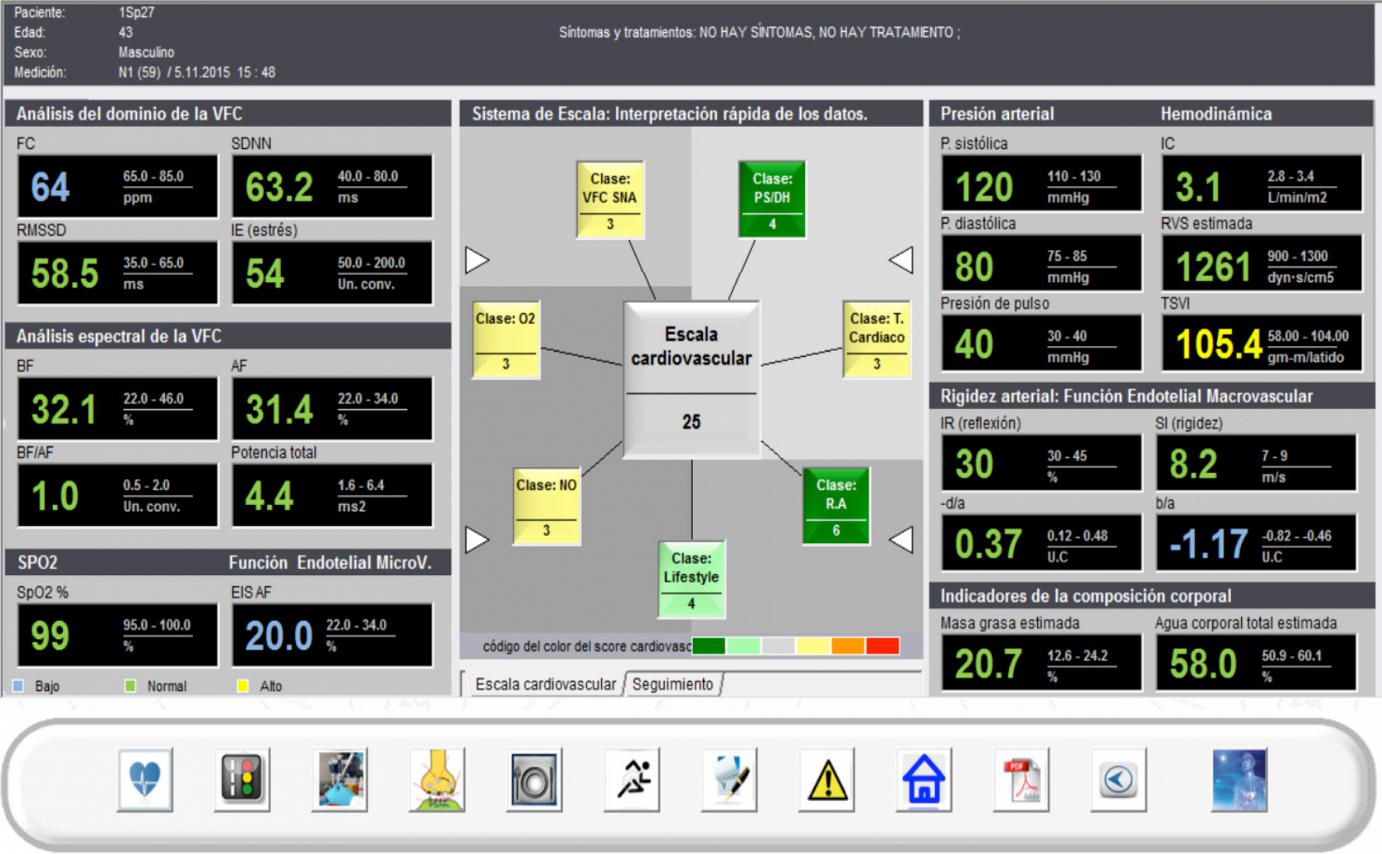Click the yellow warning triangle icon
Image resolution: width=1382 pixels, height=854 pixels.
[x=827, y=780]
